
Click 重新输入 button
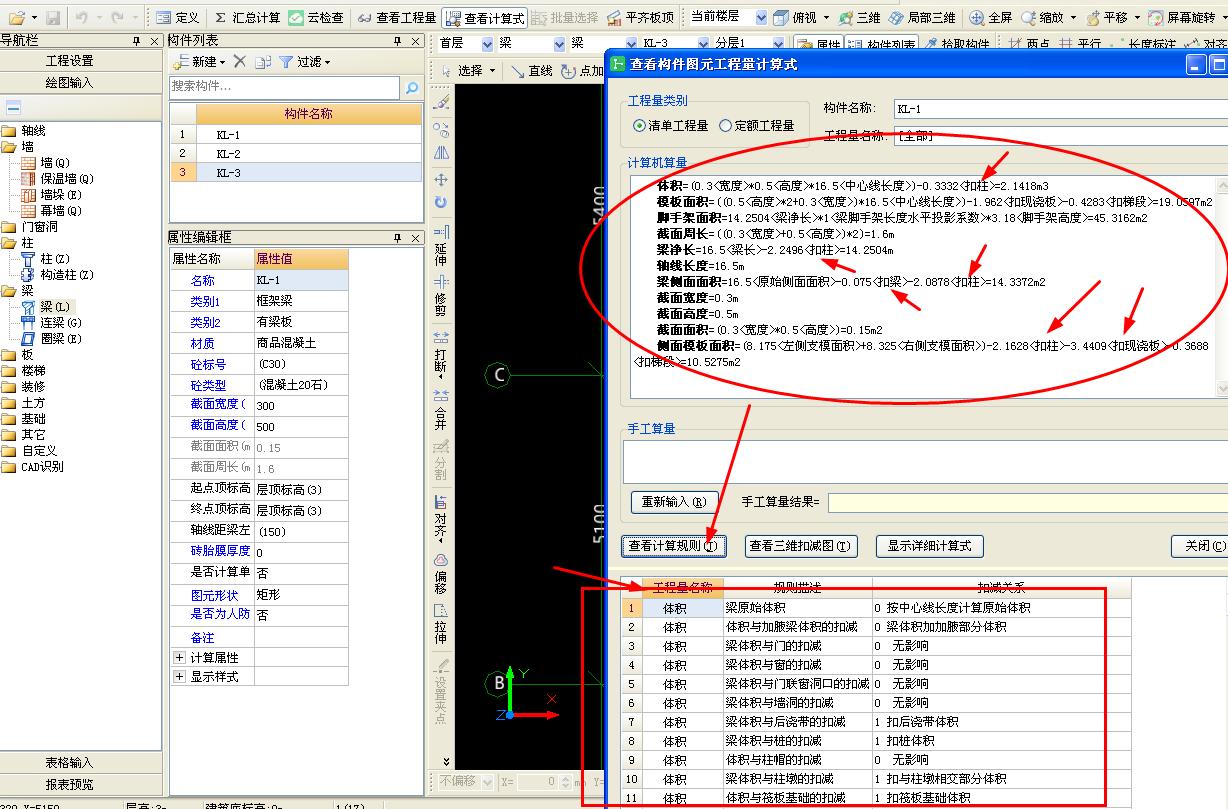click(673, 502)
